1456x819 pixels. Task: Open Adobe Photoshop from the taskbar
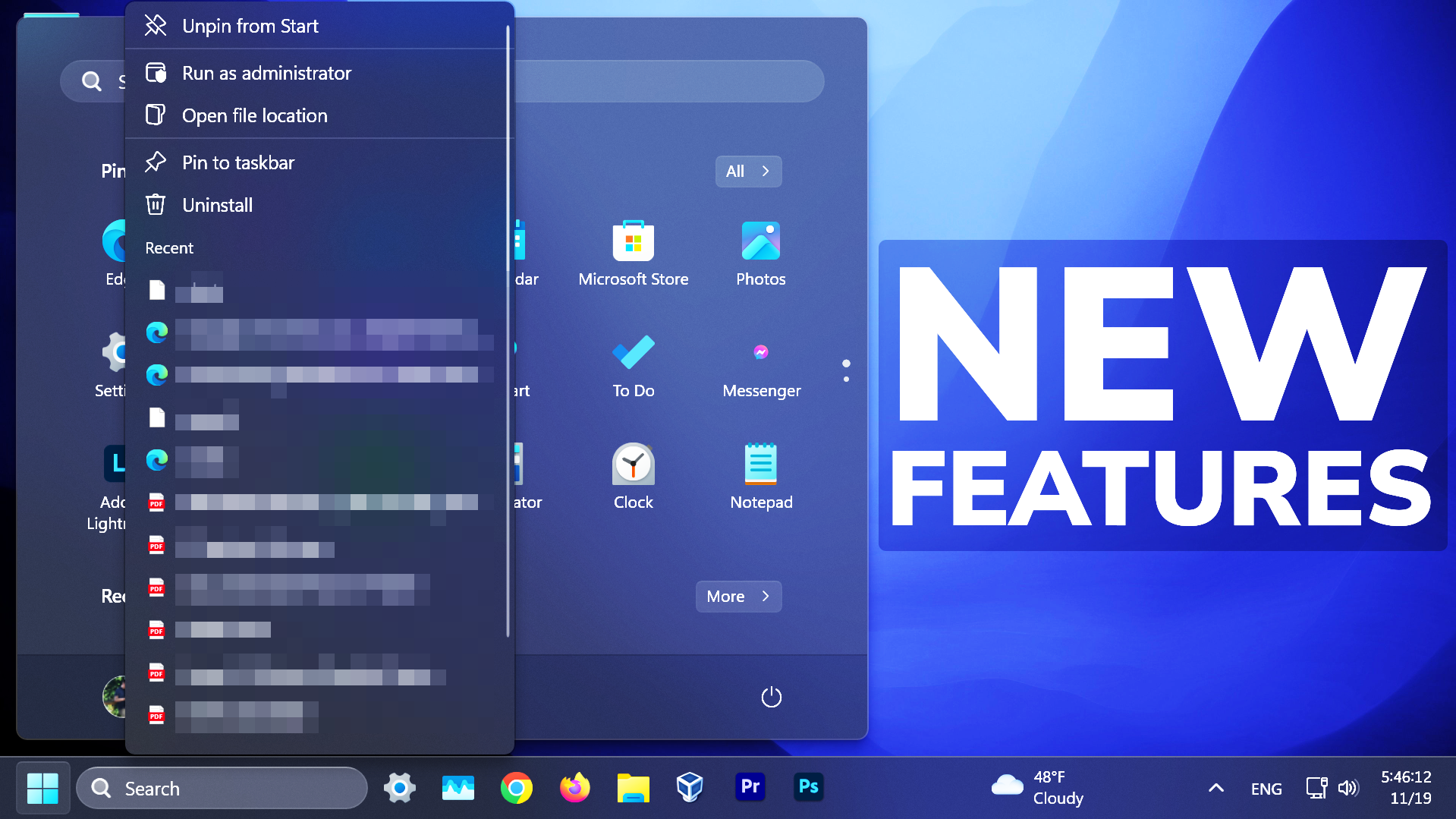coord(808,787)
